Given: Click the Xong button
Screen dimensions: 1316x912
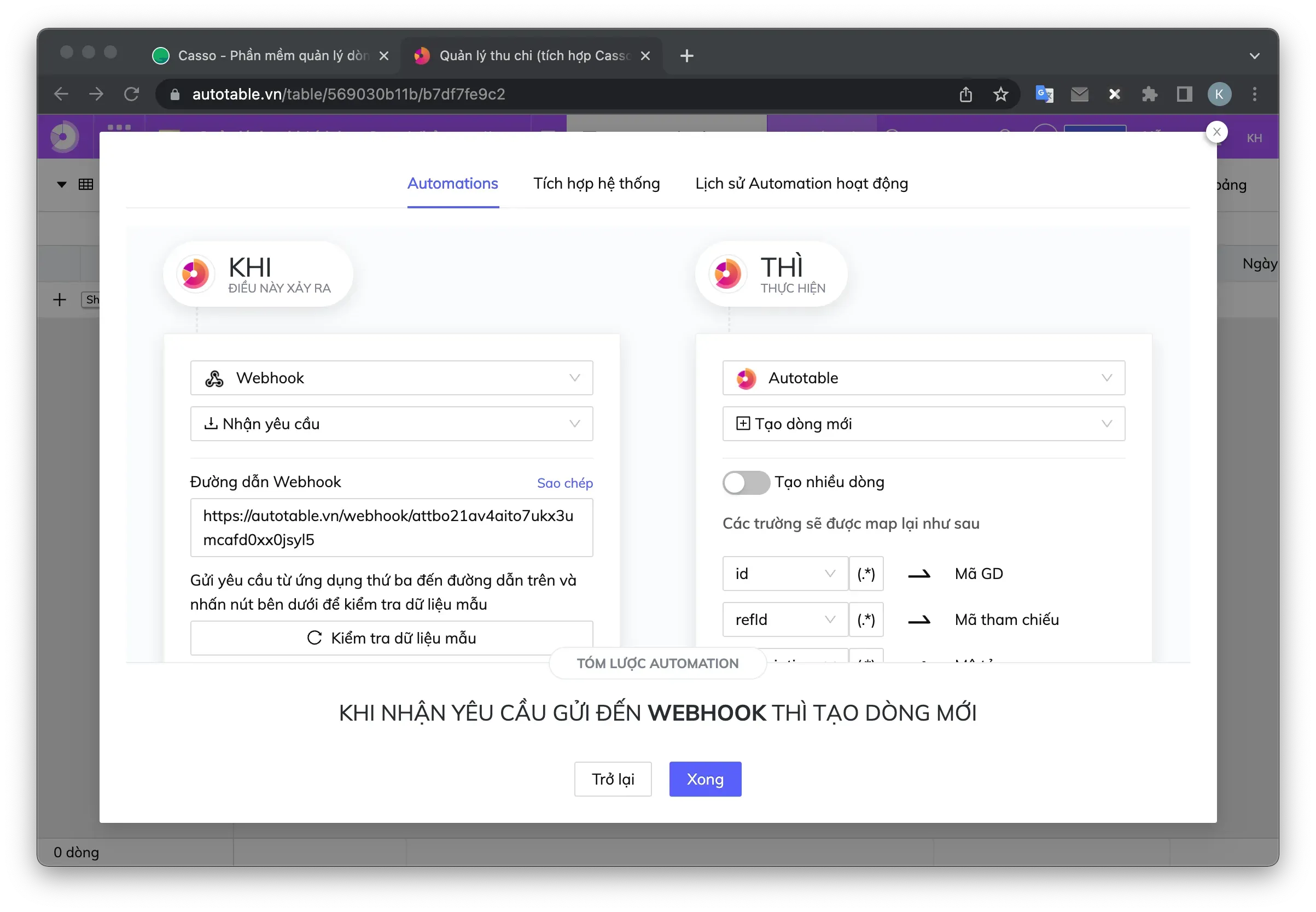Looking at the screenshot, I should 706,780.
